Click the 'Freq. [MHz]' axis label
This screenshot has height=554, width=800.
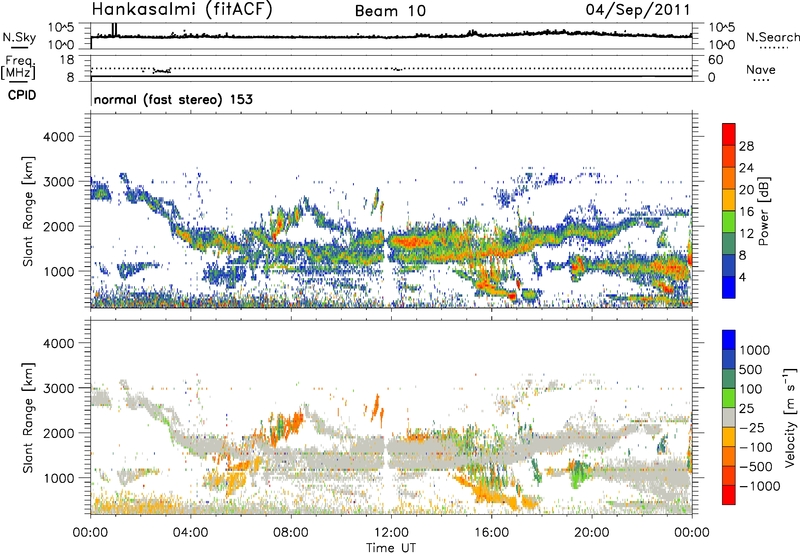click(18, 67)
